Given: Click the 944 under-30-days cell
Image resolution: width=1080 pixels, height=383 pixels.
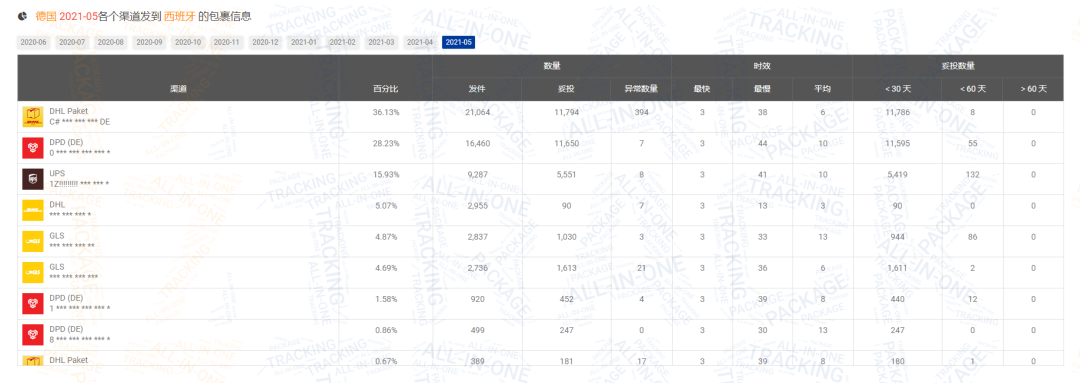Looking at the screenshot, I should pos(897,236).
